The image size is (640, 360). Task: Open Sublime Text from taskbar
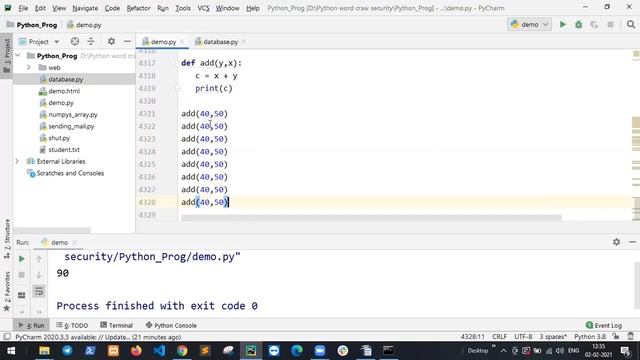pyautogui.click(x=205, y=351)
